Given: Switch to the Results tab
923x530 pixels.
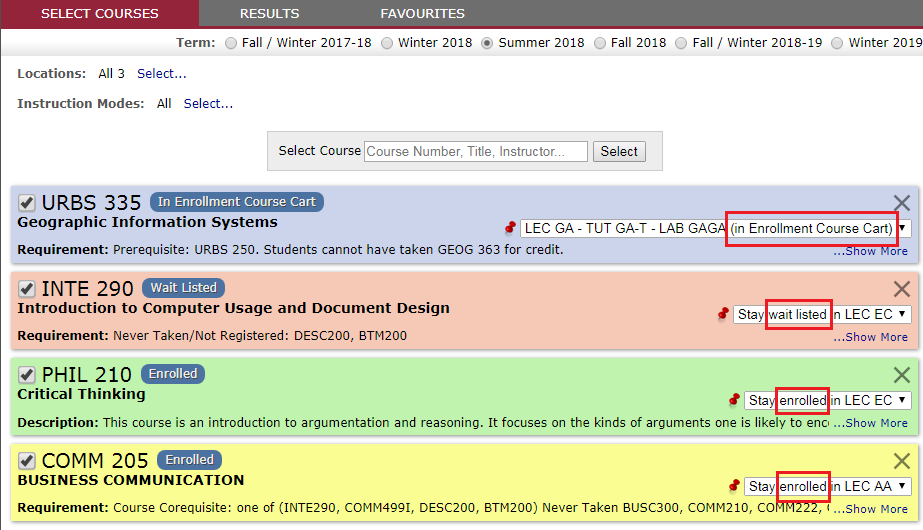Looking at the screenshot, I should [269, 14].
